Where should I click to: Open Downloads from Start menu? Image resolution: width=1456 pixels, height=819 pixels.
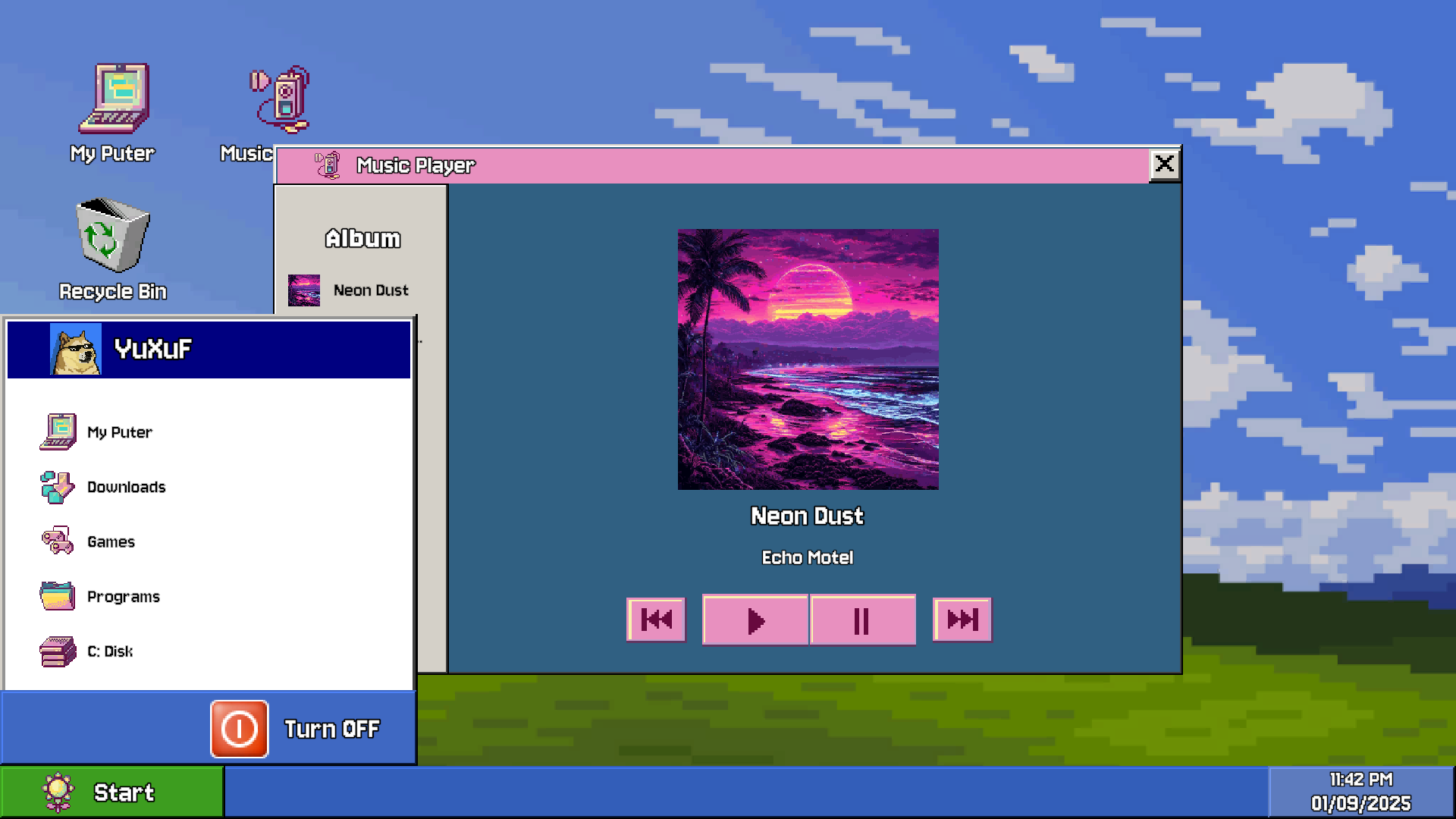point(126,487)
